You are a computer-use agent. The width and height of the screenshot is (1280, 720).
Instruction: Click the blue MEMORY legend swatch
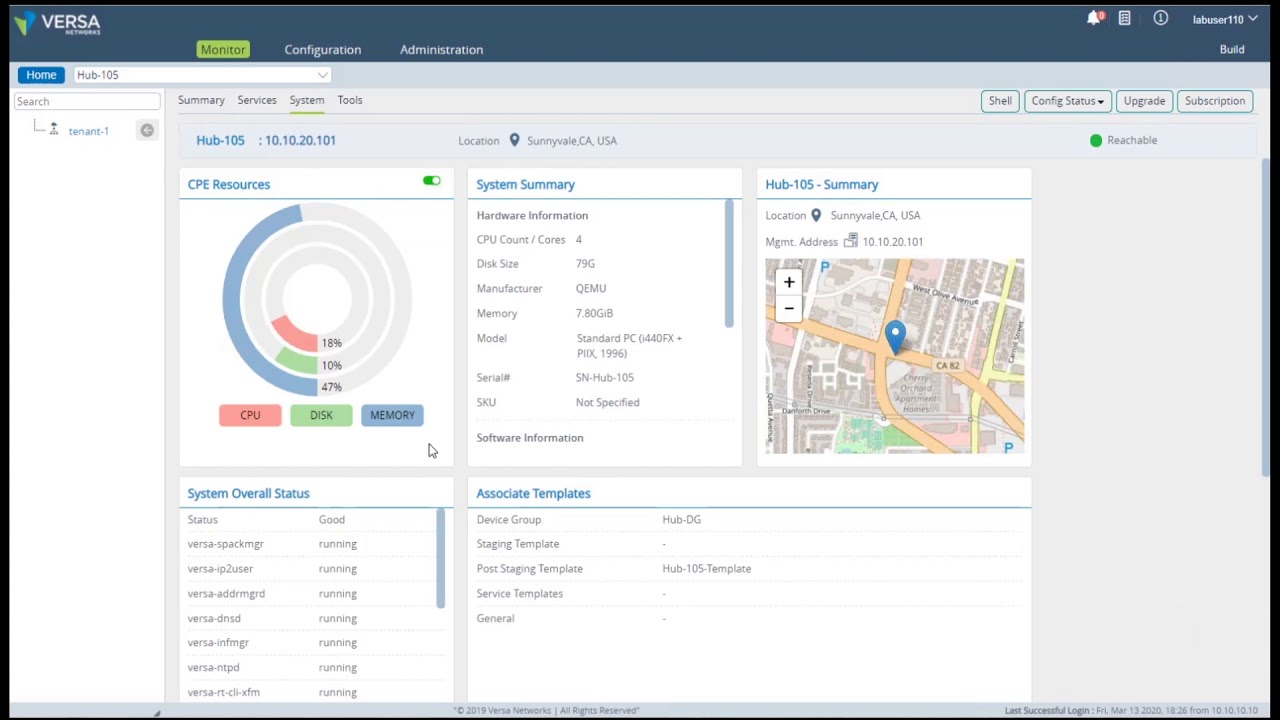point(392,415)
